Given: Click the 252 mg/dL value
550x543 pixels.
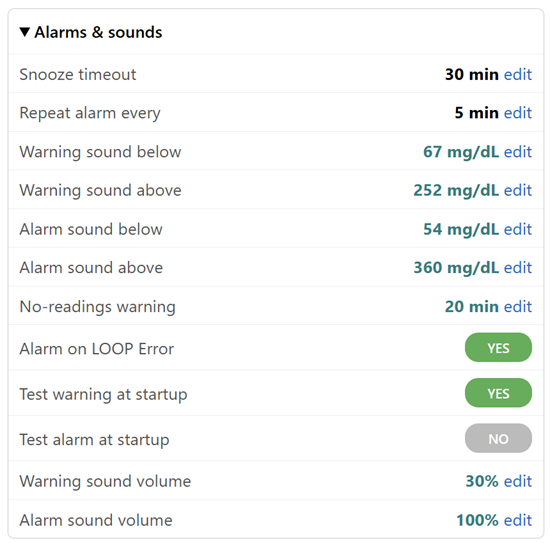Looking at the screenshot, I should tap(456, 191).
